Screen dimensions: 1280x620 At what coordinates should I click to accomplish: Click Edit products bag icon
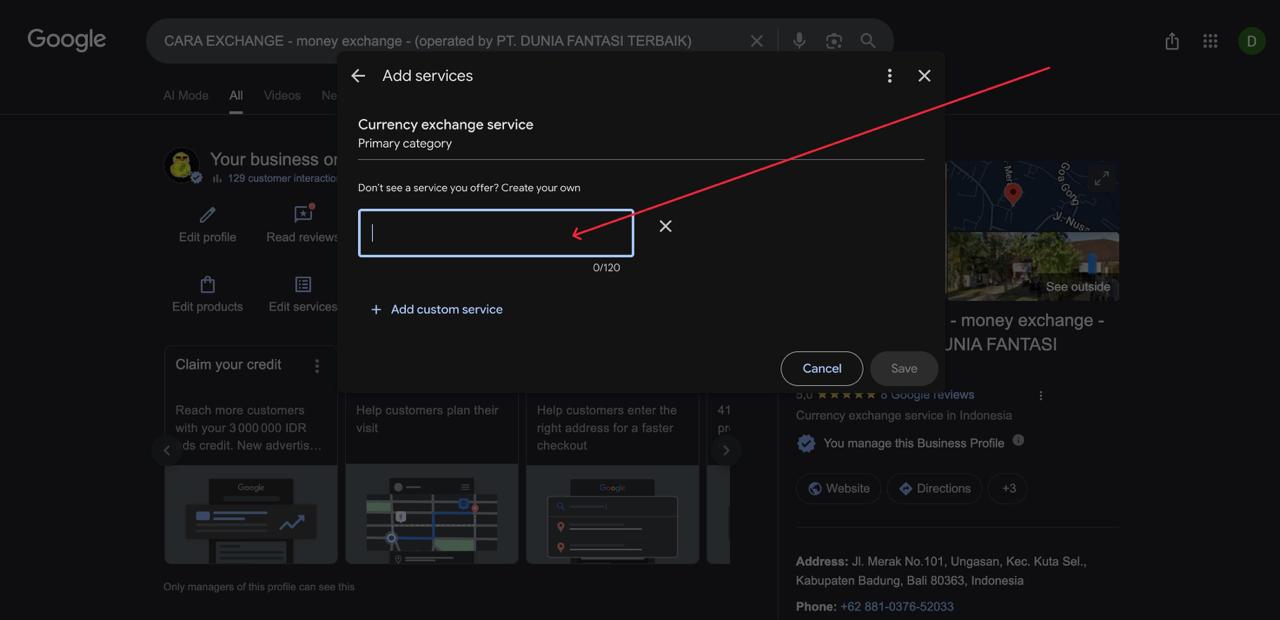(207, 285)
